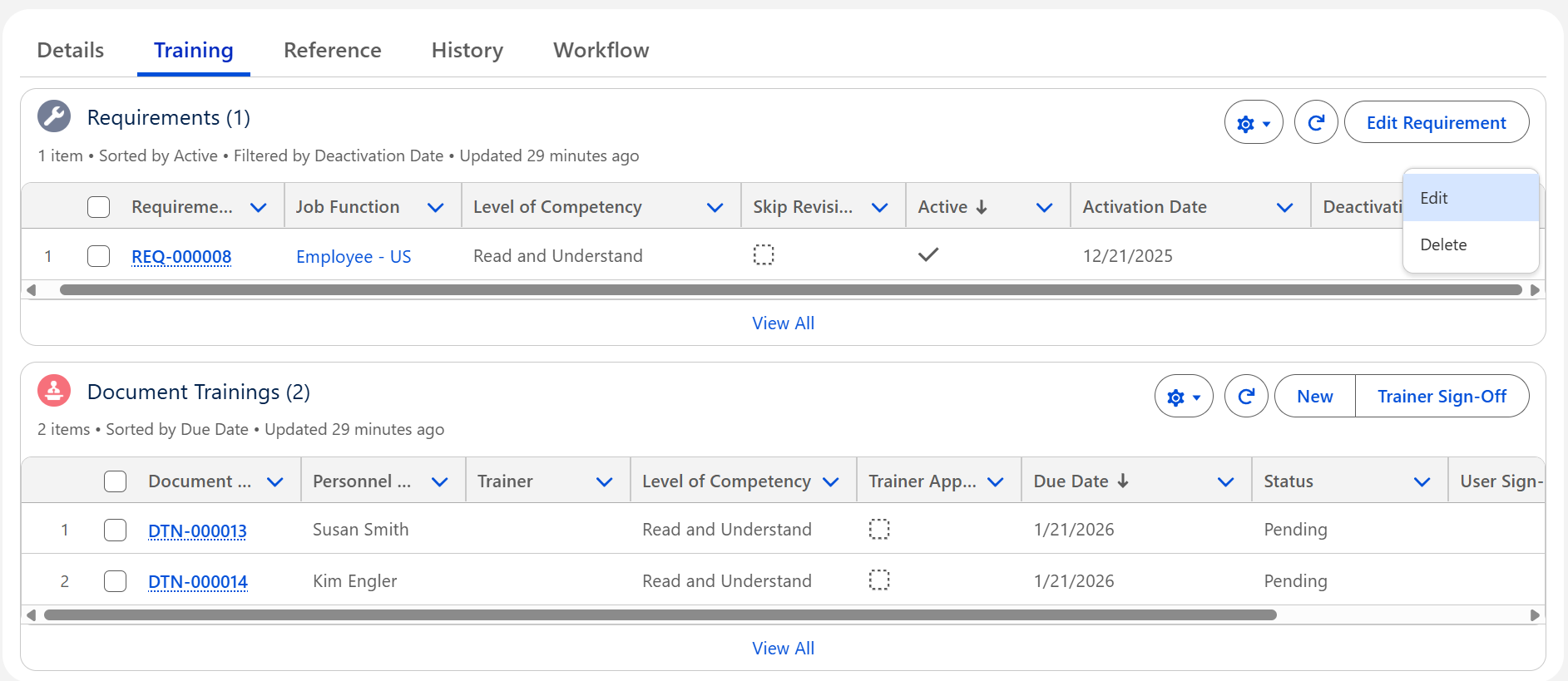
Task: Click the Document Trainings stamp icon
Action: pos(54,391)
